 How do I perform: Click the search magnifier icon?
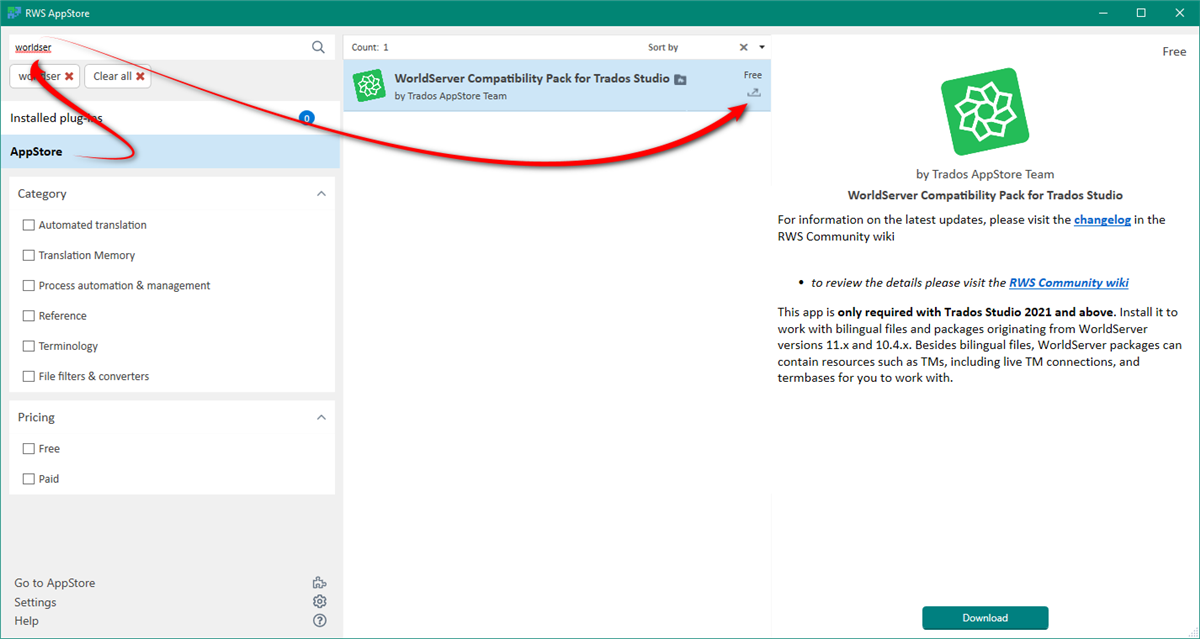[318, 47]
